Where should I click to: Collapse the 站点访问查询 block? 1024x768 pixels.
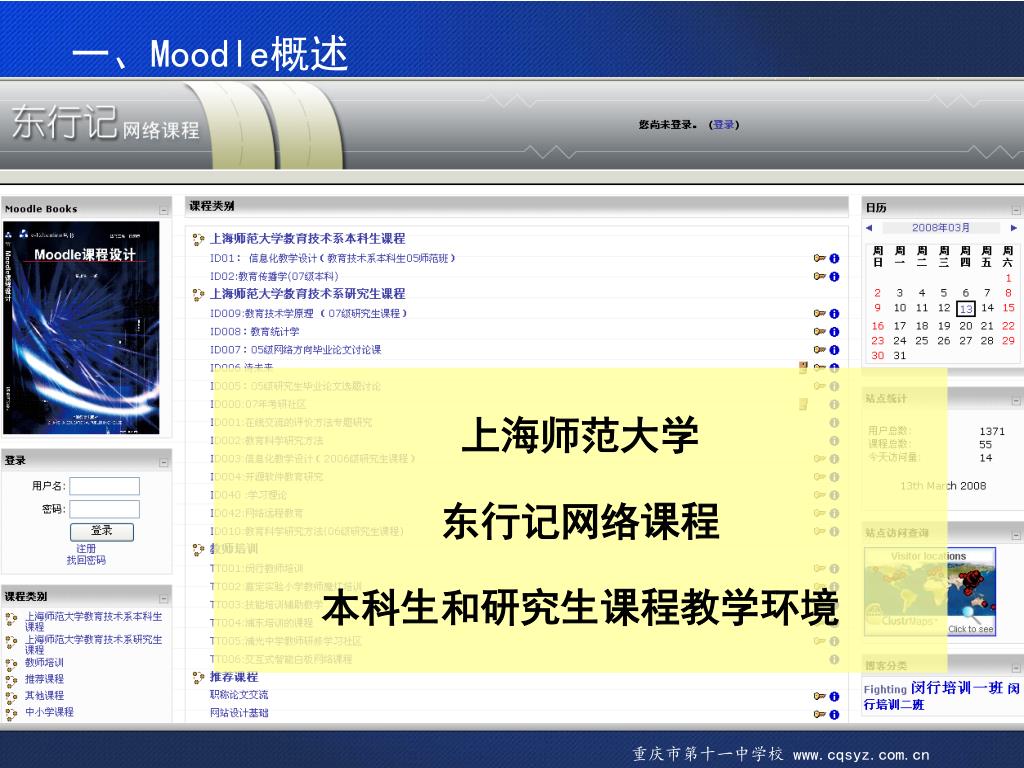pos(1016,536)
